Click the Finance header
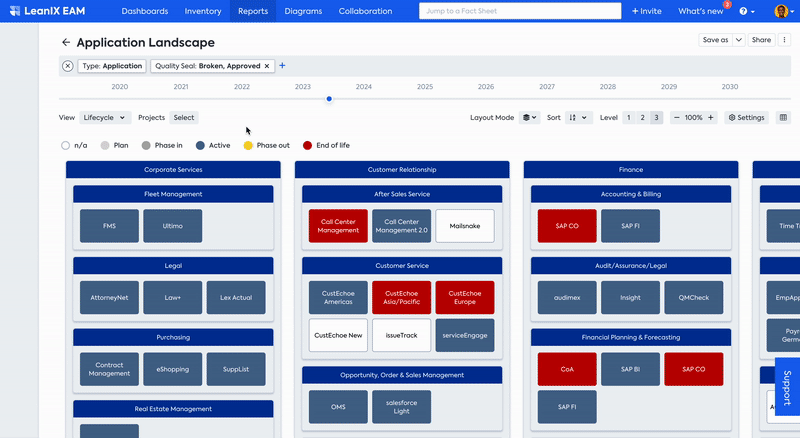Image resolution: width=800 pixels, height=438 pixels. [x=631, y=169]
